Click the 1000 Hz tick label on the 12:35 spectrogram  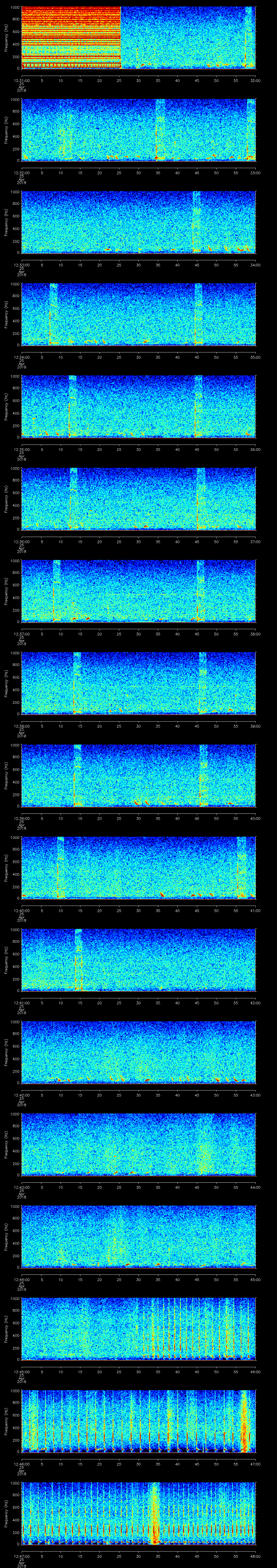pyautogui.click(x=15, y=376)
